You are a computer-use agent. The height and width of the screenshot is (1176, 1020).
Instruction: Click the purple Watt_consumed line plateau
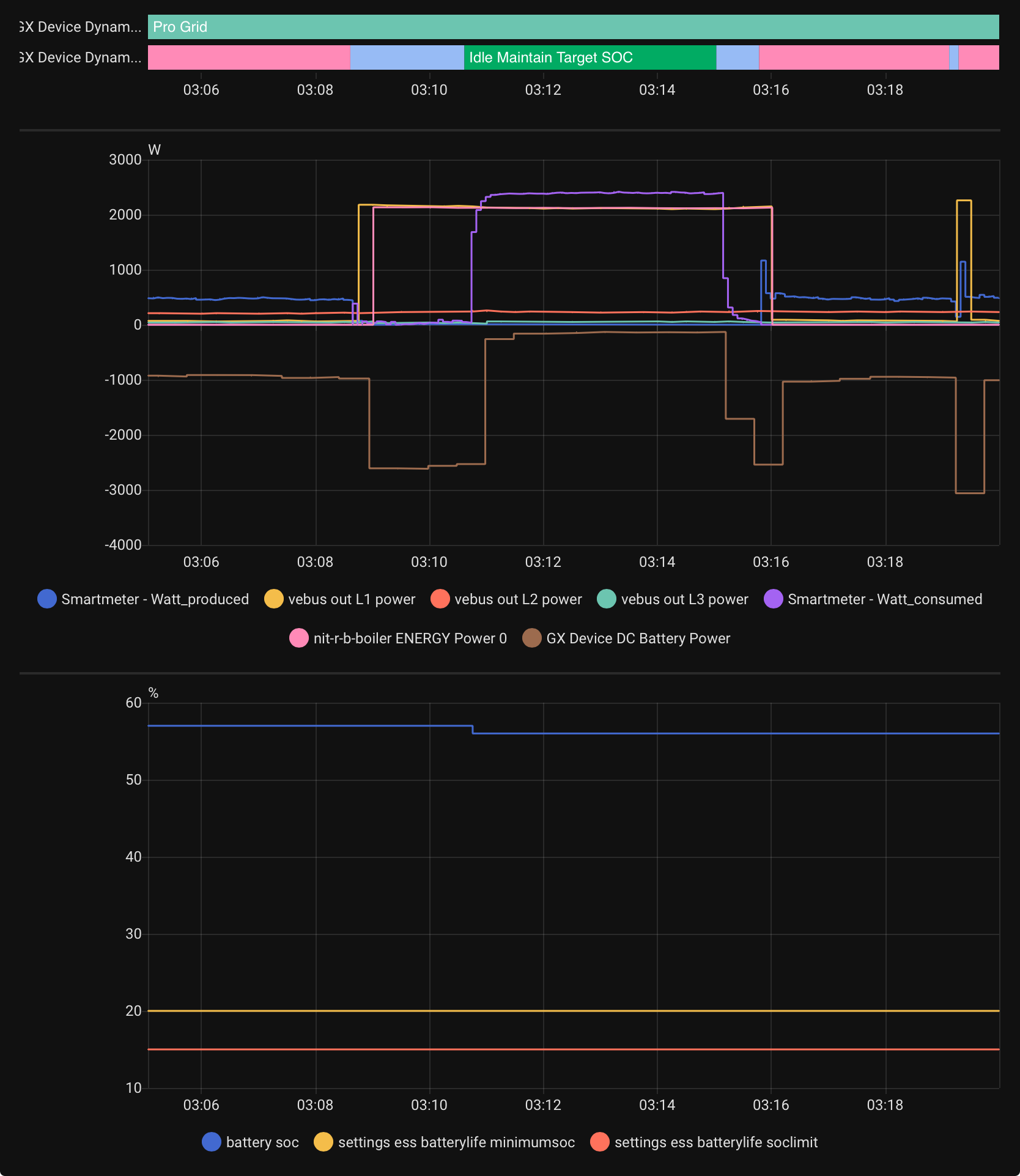tap(599, 193)
